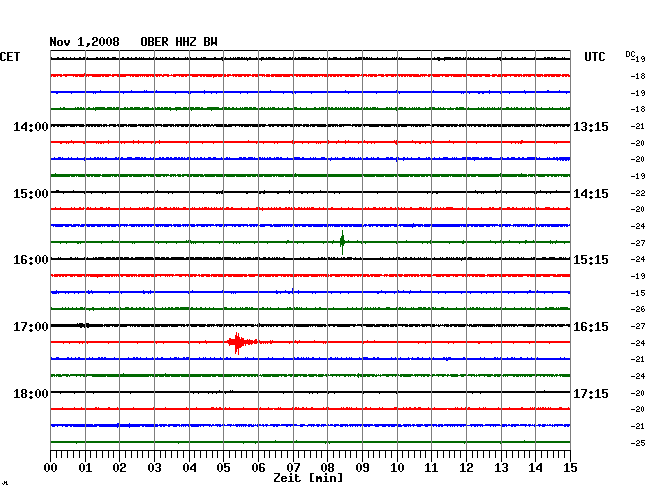Click the "13" minute axis label
Image resolution: width=650 pixels, height=494 pixels.
point(501,468)
